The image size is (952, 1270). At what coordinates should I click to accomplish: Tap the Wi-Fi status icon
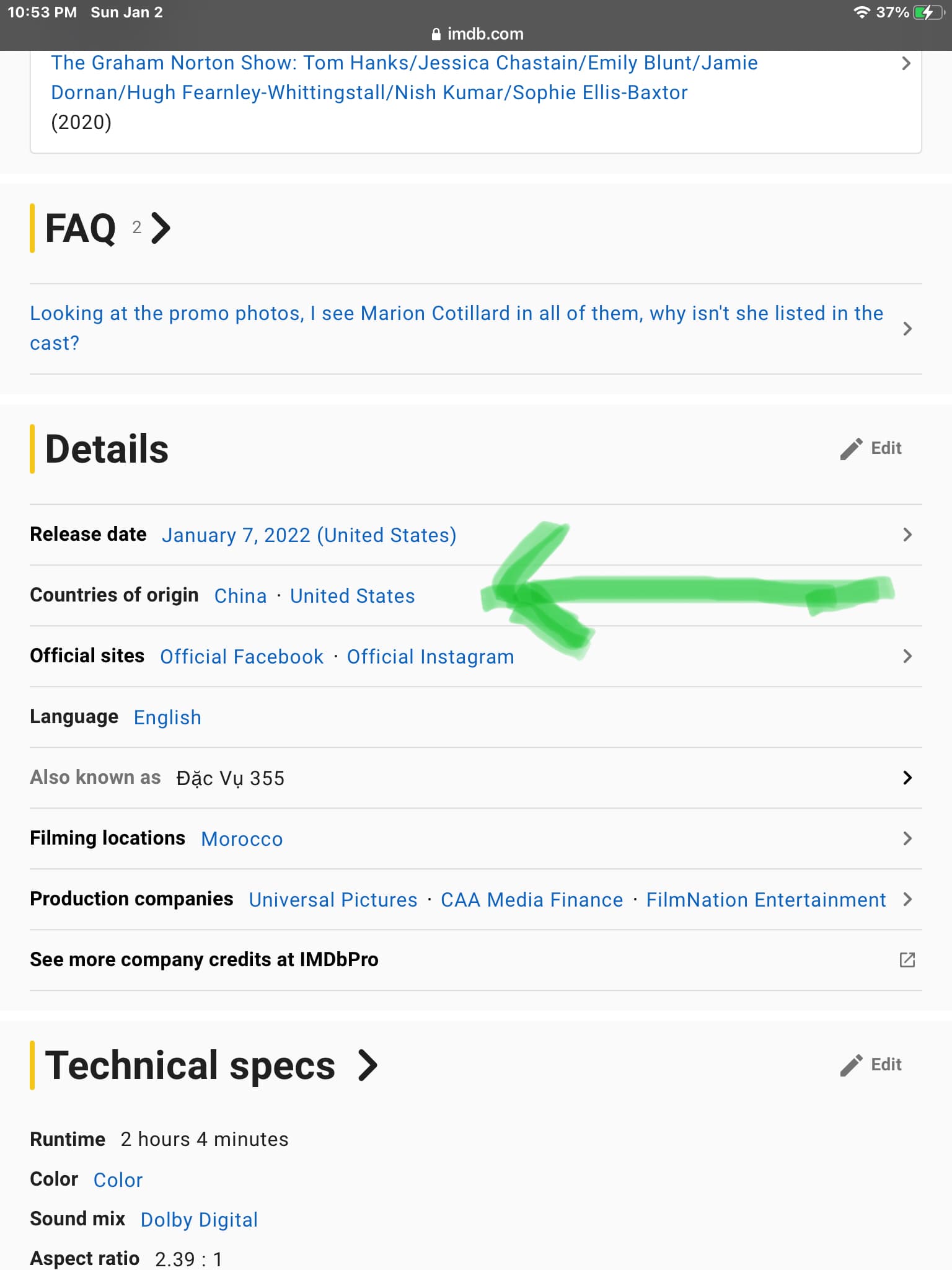point(862,12)
